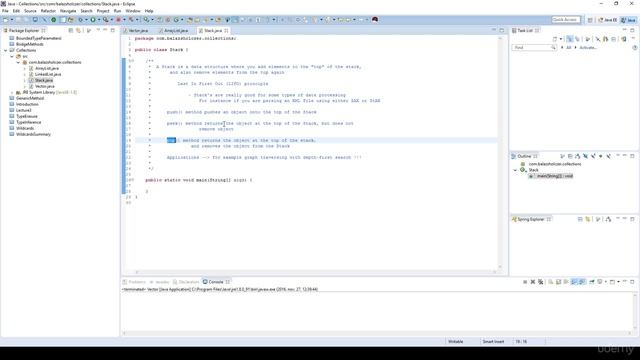Open the Problems tab in bottom panel
Image resolution: width=640 pixels, height=360 pixels.
pyautogui.click(x=134, y=282)
